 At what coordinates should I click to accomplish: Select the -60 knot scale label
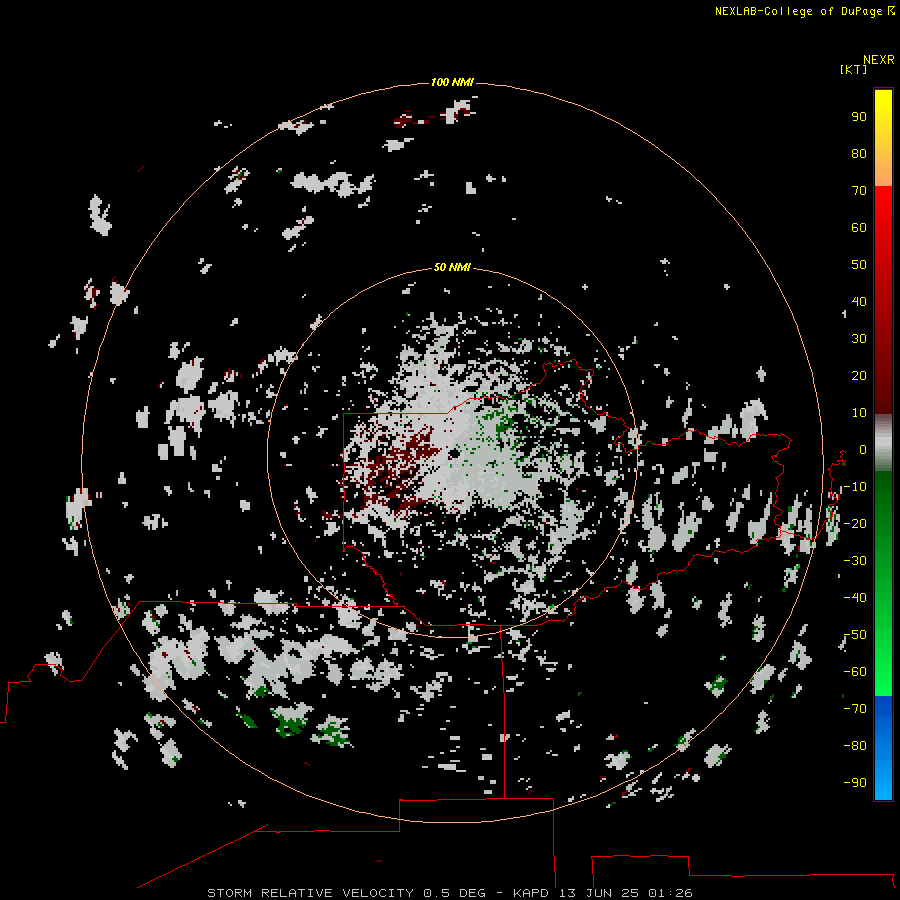pyautogui.click(x=855, y=672)
